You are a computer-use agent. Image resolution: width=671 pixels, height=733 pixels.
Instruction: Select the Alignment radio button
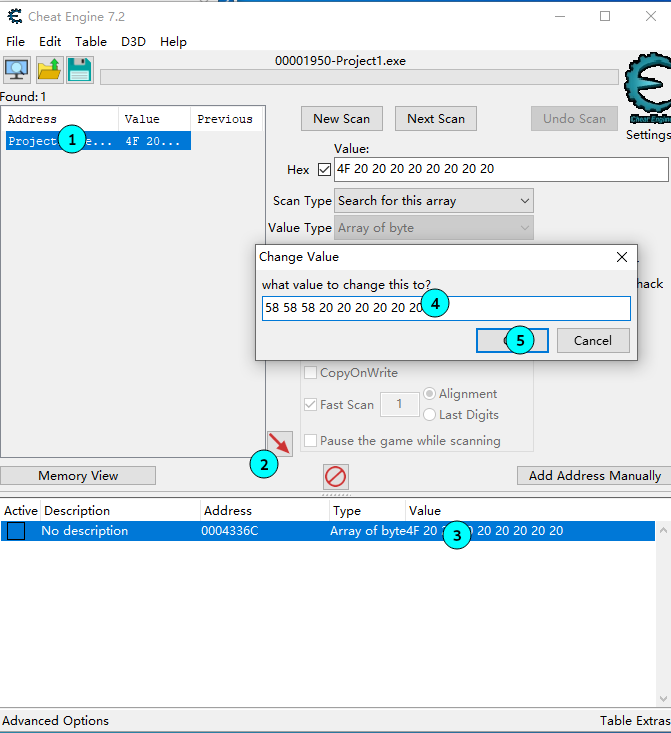[429, 394]
